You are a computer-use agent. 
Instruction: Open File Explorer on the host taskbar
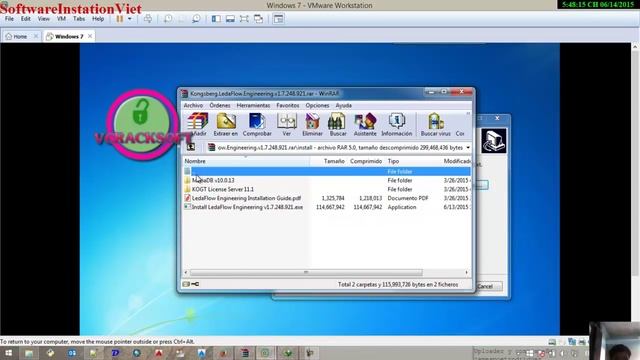29,353
